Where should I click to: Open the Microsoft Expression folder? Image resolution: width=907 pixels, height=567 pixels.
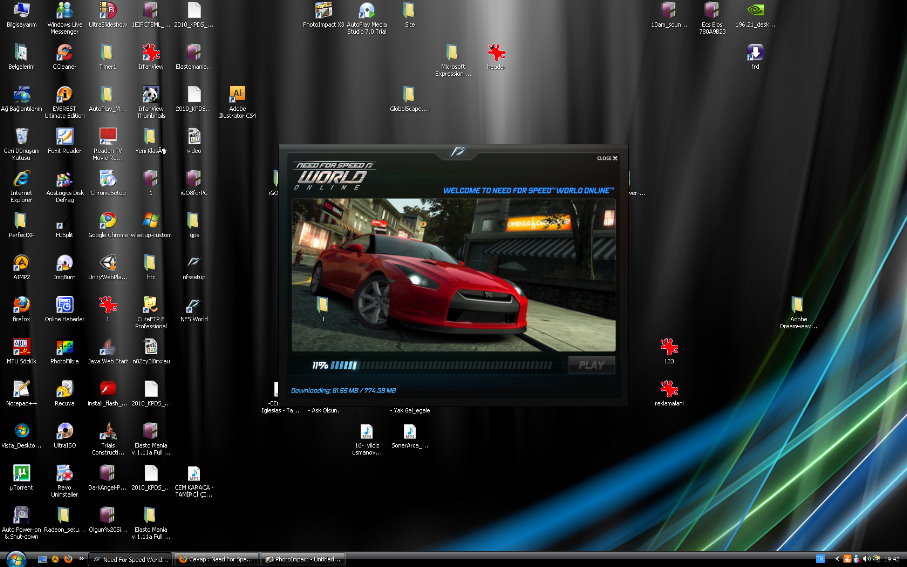pos(452,60)
